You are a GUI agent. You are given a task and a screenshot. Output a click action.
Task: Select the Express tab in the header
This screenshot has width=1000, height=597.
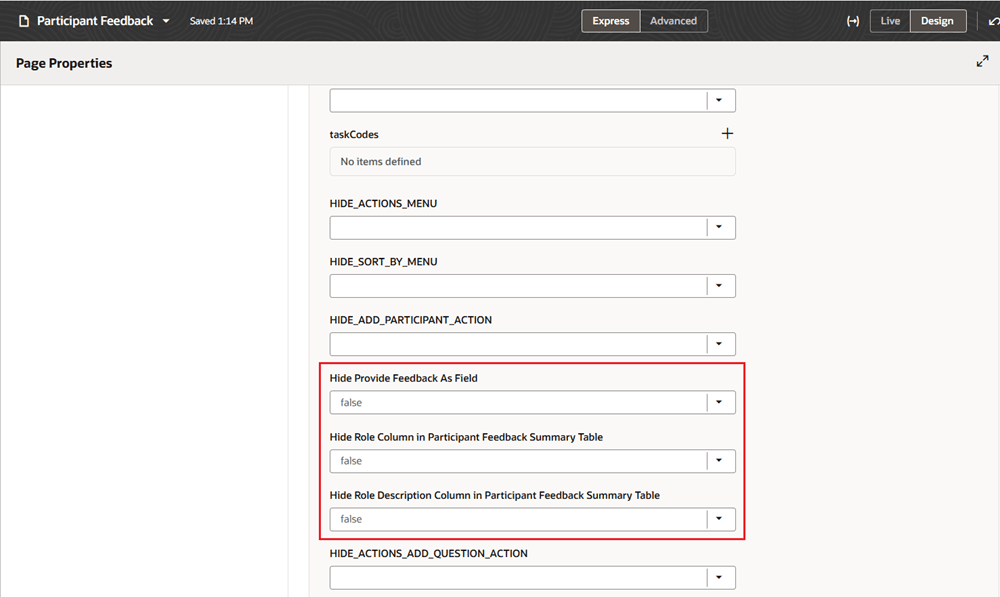pyautogui.click(x=610, y=20)
